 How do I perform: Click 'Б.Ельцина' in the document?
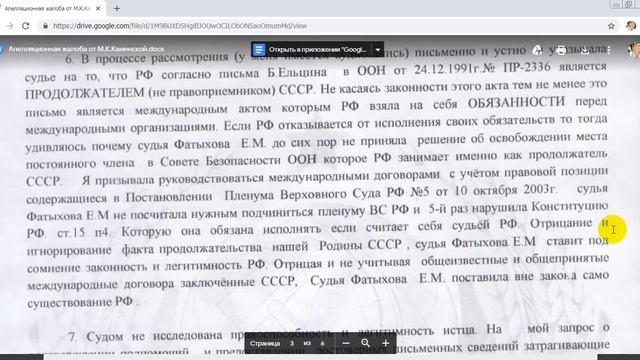click(297, 72)
